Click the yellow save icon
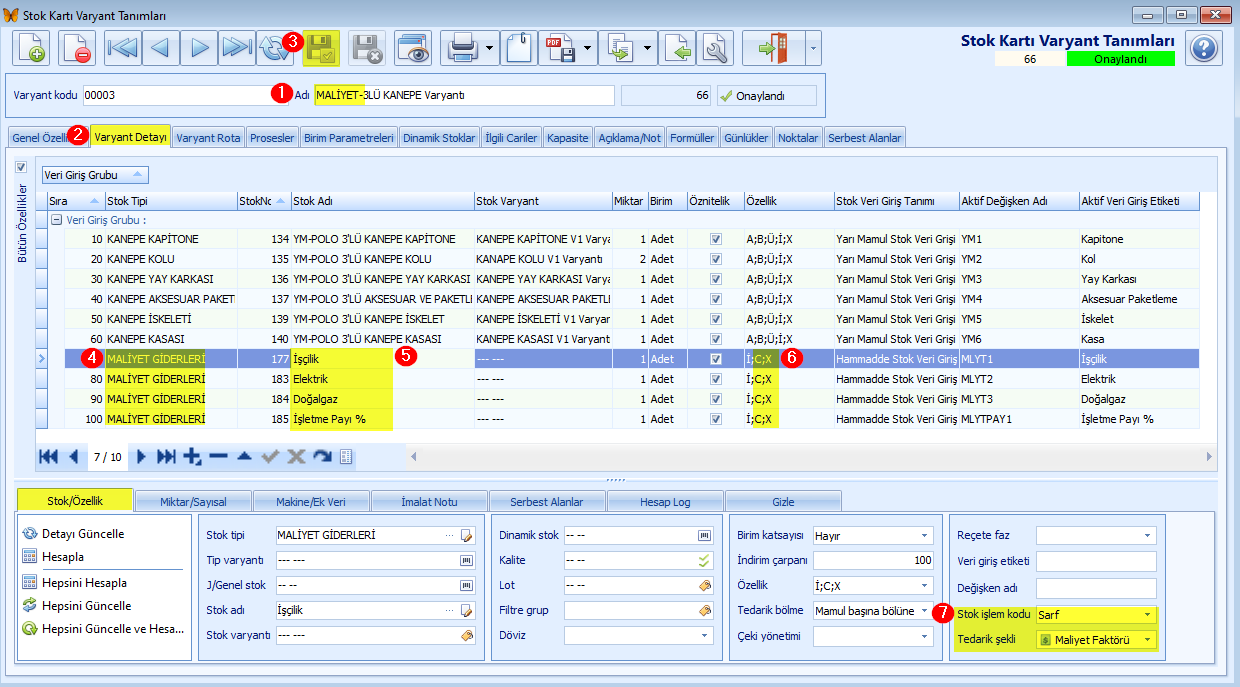The image size is (1240, 687). [322, 48]
